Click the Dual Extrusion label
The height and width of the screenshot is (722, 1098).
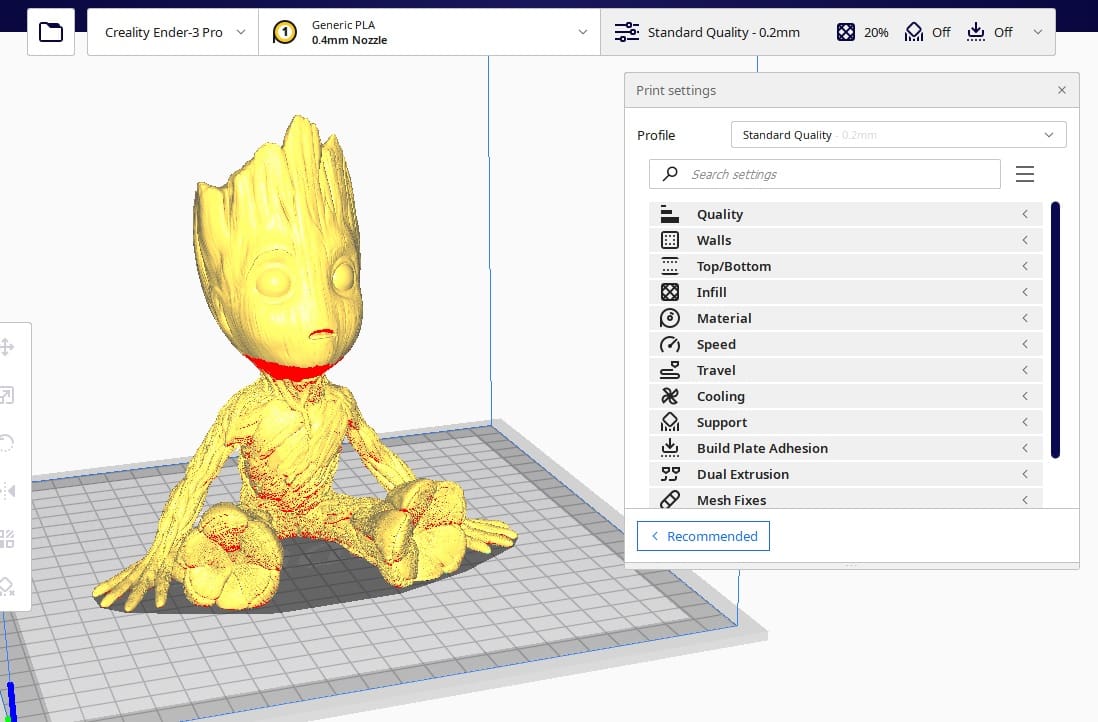(x=742, y=474)
